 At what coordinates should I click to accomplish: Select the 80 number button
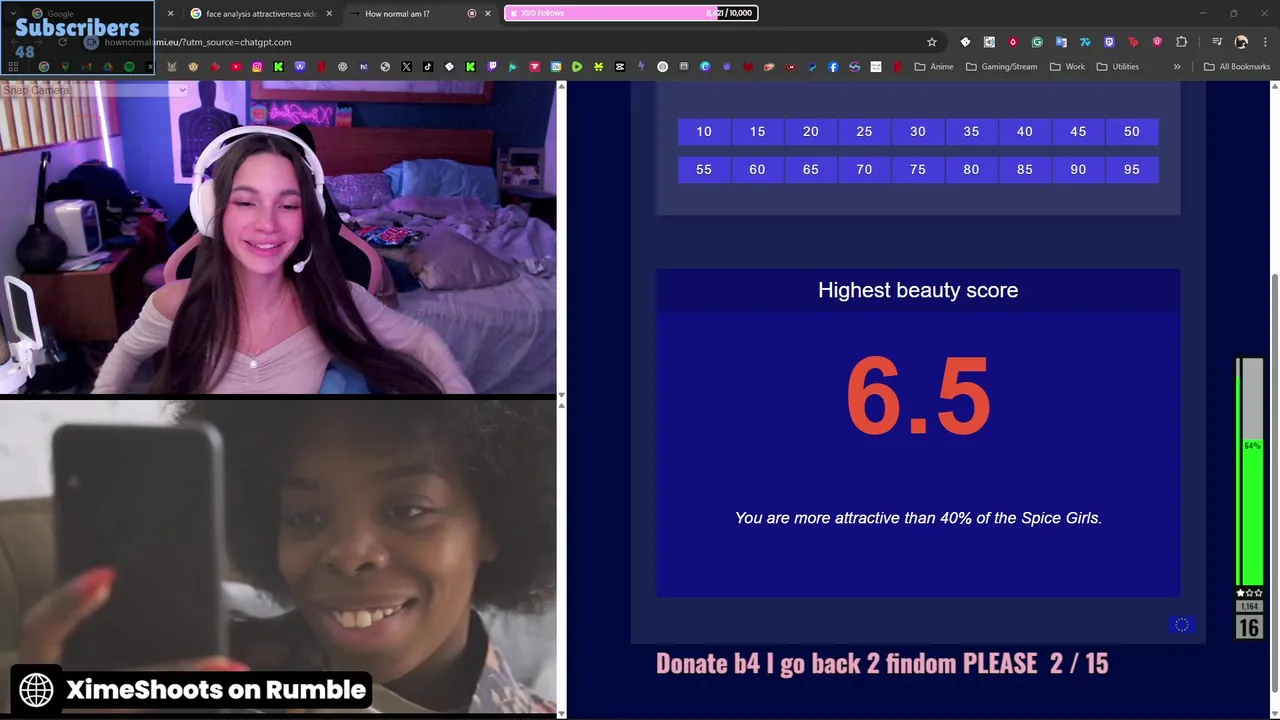click(x=971, y=170)
